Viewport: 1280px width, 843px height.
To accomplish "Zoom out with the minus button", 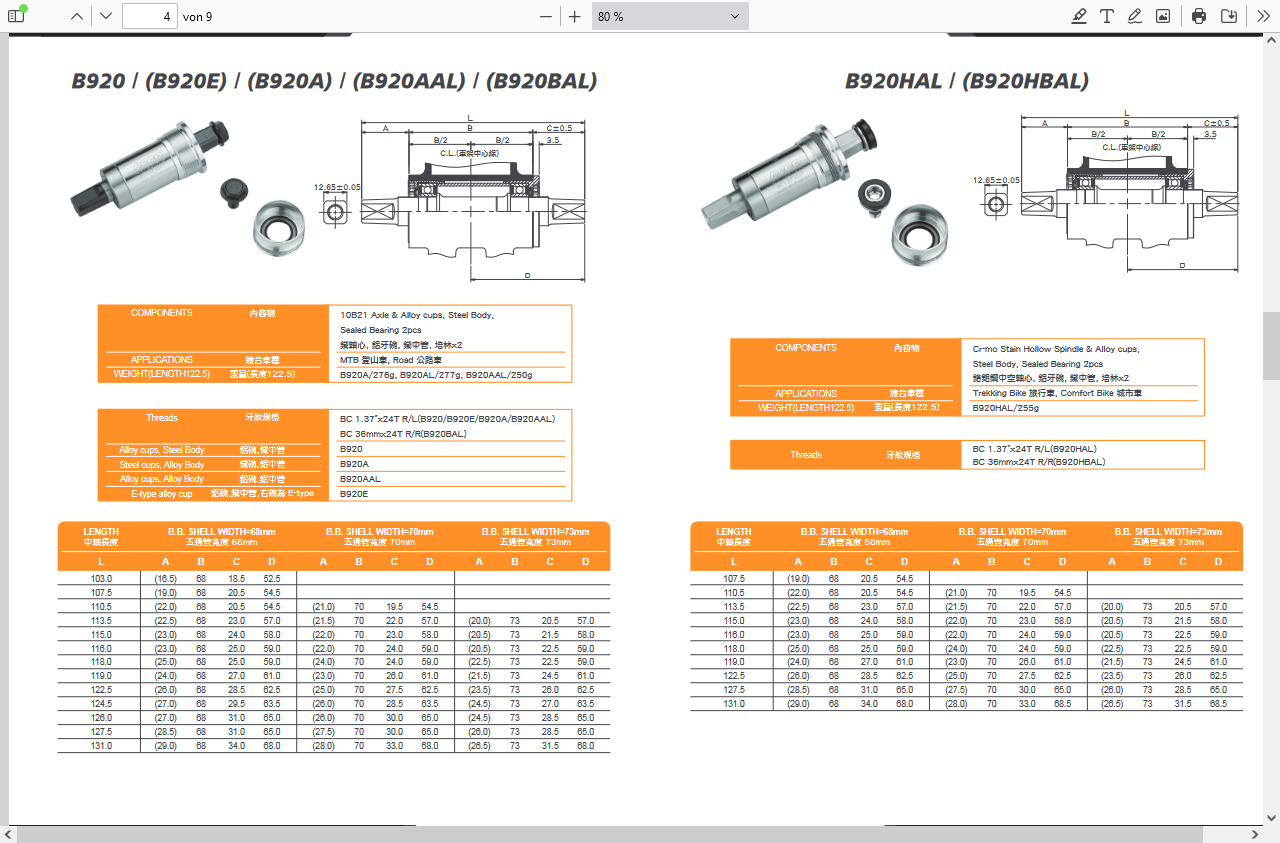I will pos(546,16).
